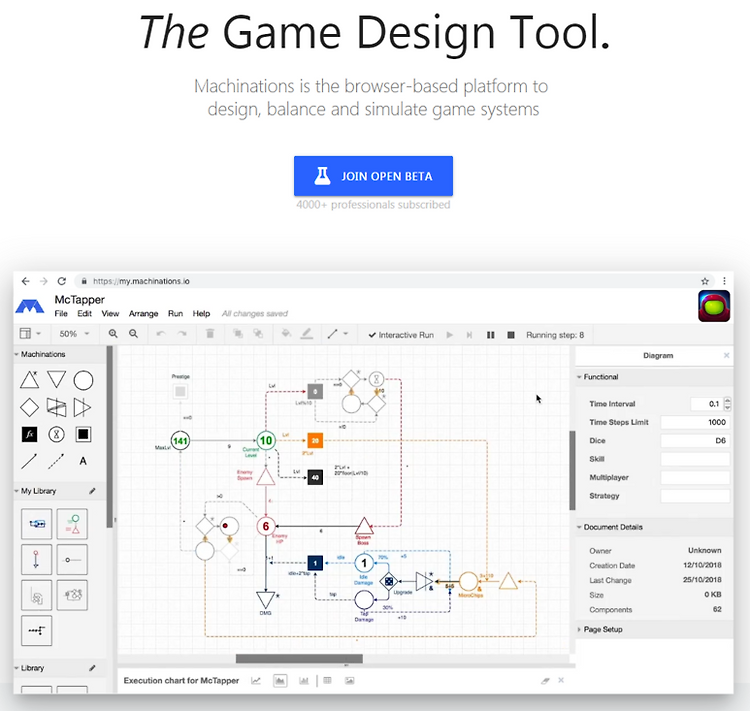
Task: Select the Register fx node tool
Action: 30,434
